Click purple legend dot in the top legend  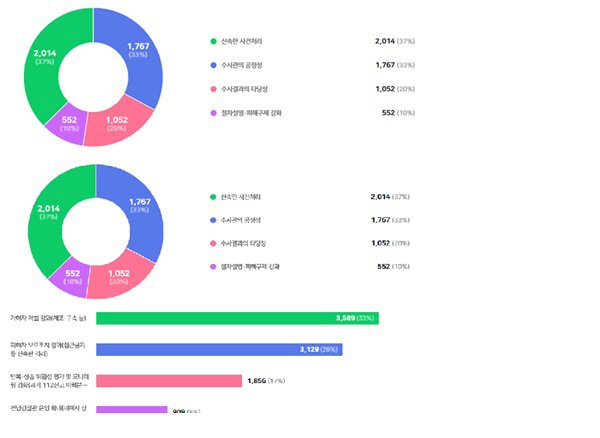[x=213, y=113]
